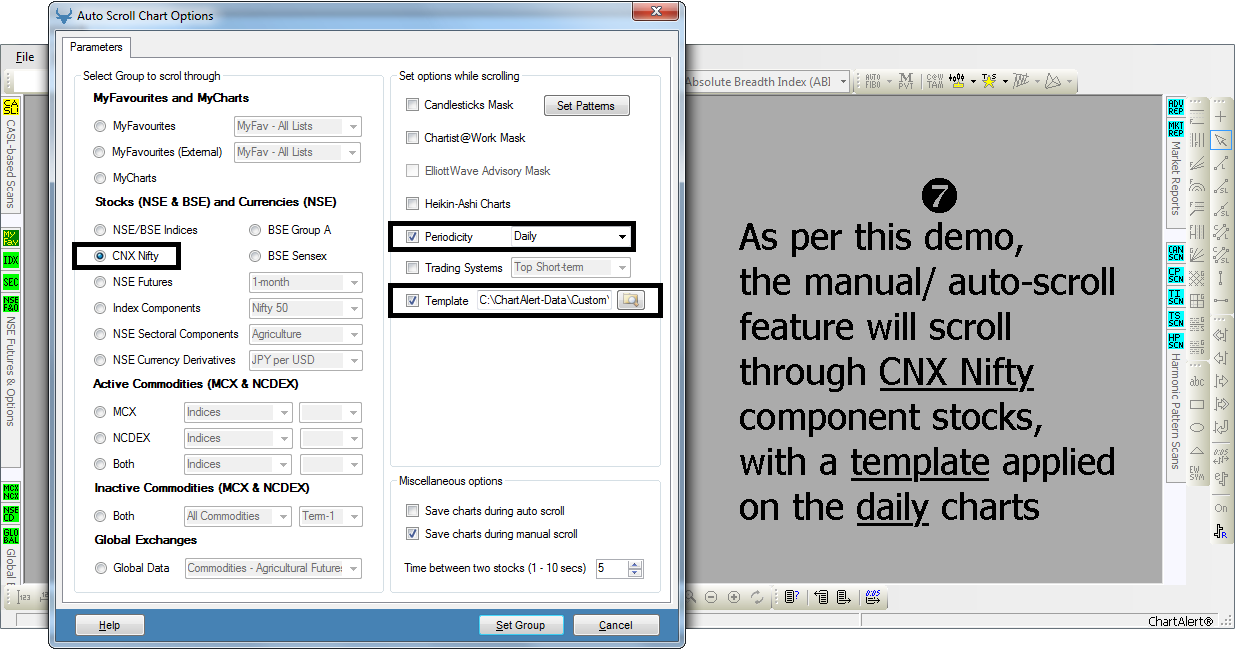Choose the Global Data radio option

(99, 568)
